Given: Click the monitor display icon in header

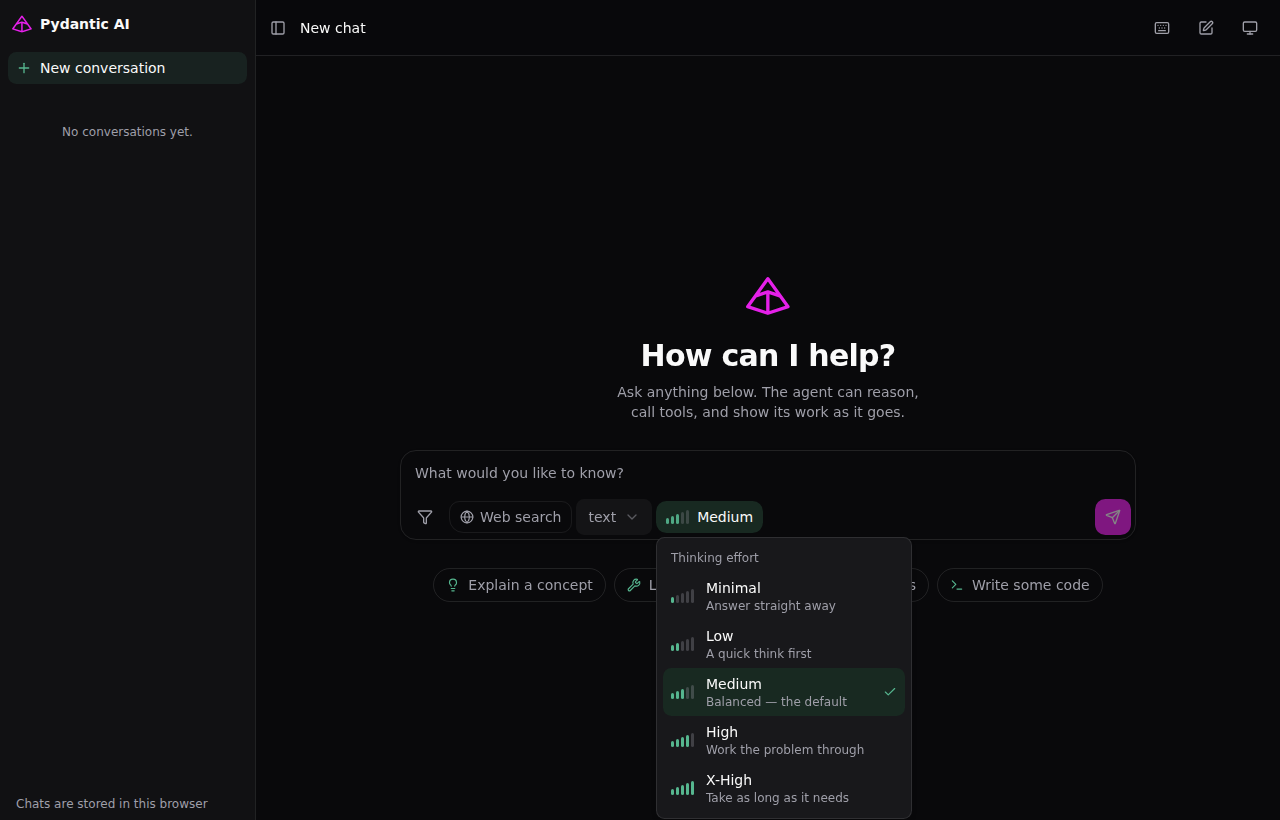Looking at the screenshot, I should pos(1250,28).
